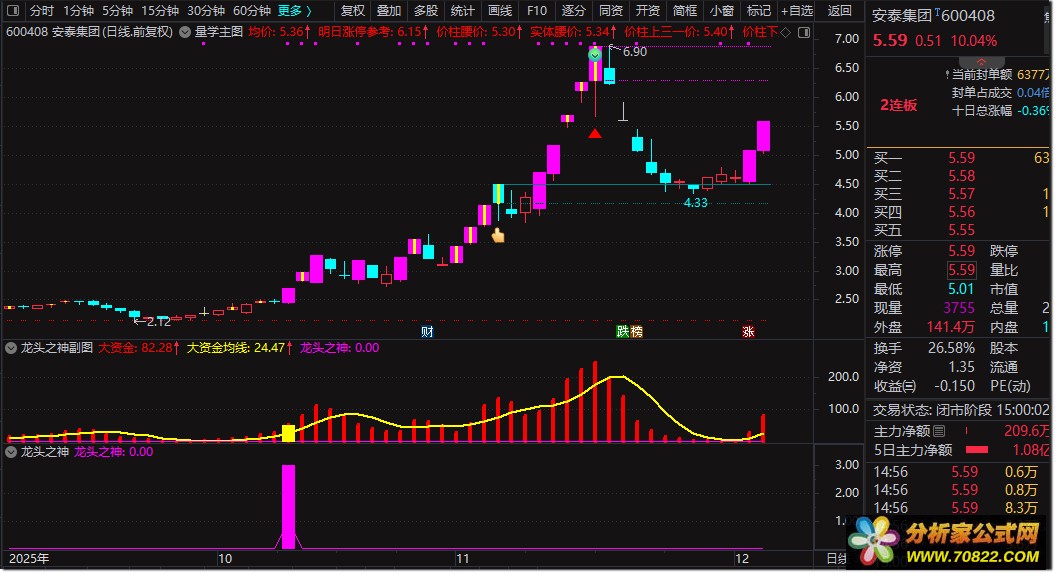This screenshot has height=573, width=1056.
Task: Click the stock name 安泰集团 in quote panel
Action: pyautogui.click(x=902, y=15)
